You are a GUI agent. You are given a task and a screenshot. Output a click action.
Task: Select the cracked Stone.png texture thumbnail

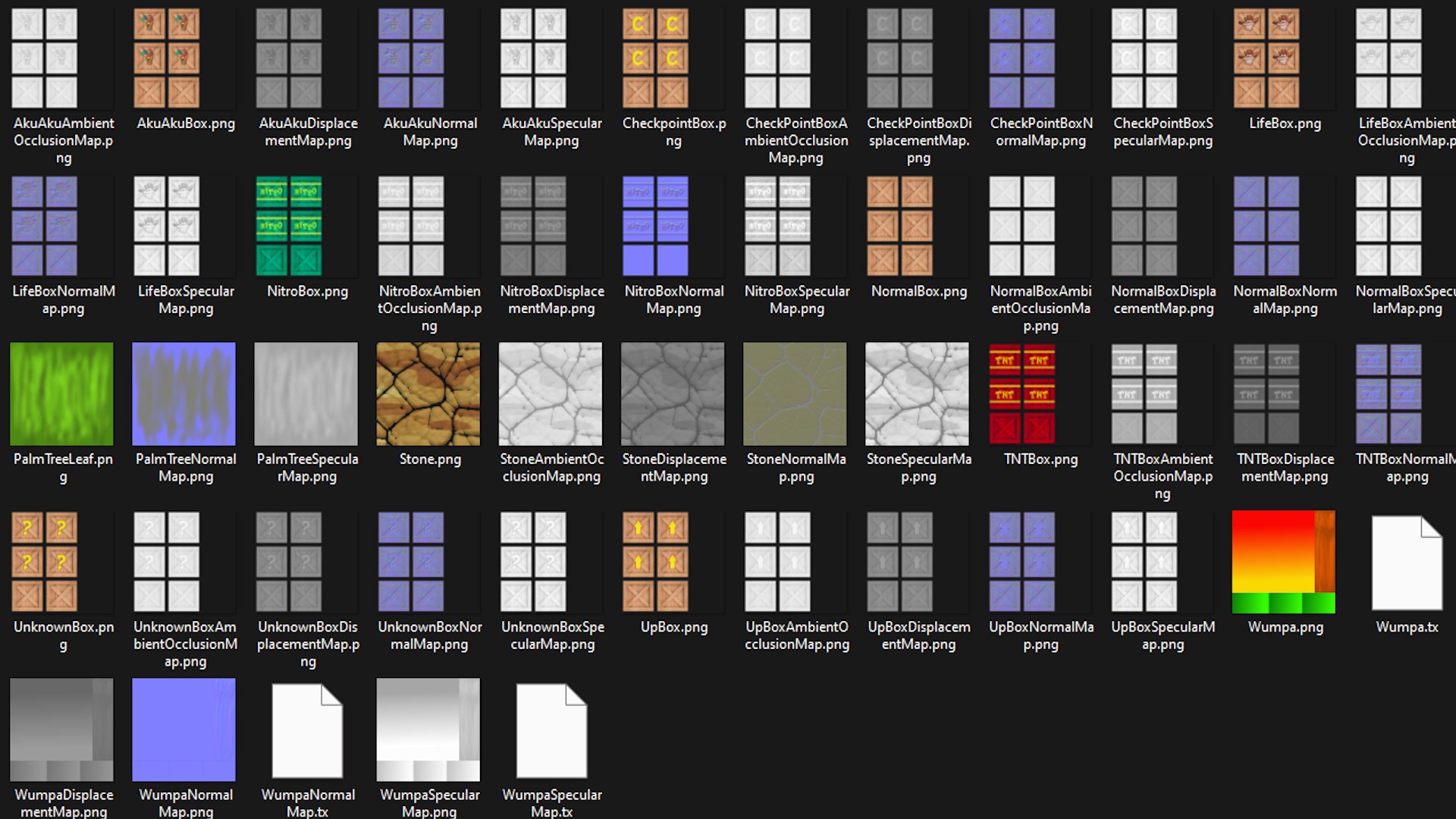click(x=428, y=394)
